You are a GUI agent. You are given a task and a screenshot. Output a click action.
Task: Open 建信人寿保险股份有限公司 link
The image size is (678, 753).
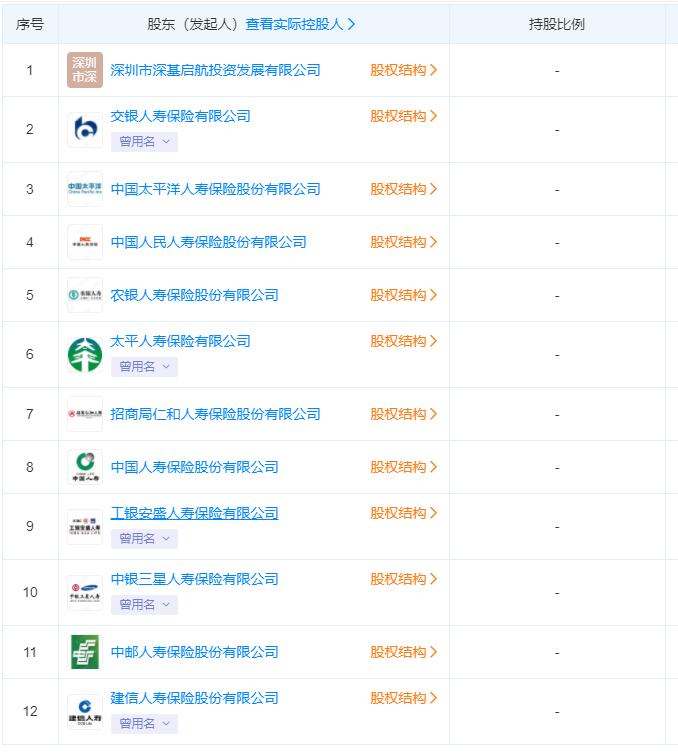194,698
